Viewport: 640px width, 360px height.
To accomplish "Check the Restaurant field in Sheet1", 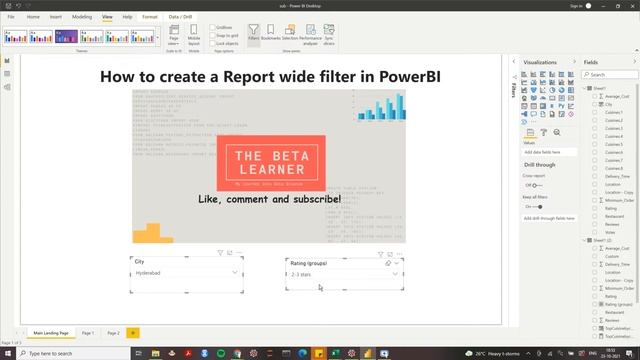I will pyautogui.click(x=595, y=216).
